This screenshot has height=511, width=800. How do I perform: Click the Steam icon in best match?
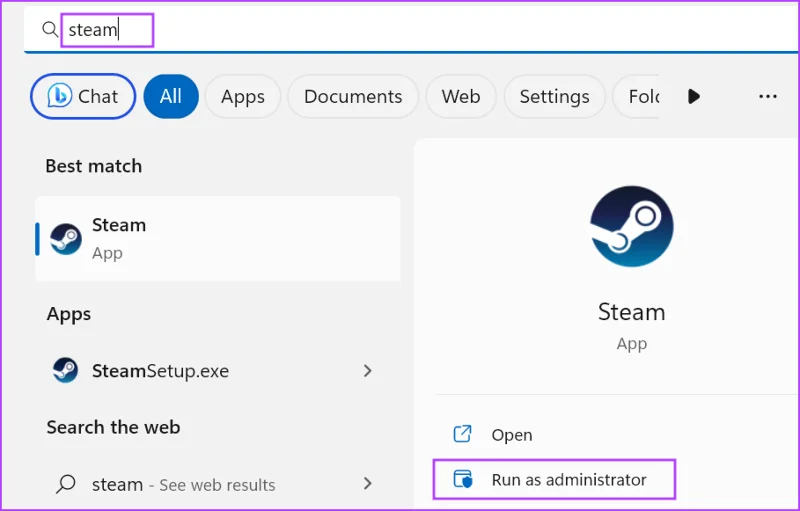point(66,239)
